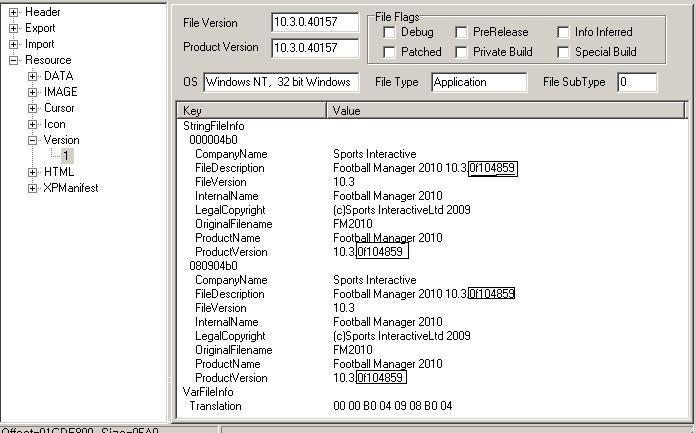The image size is (696, 433).
Task: Select the Cursor tree item
Action: pos(59,108)
